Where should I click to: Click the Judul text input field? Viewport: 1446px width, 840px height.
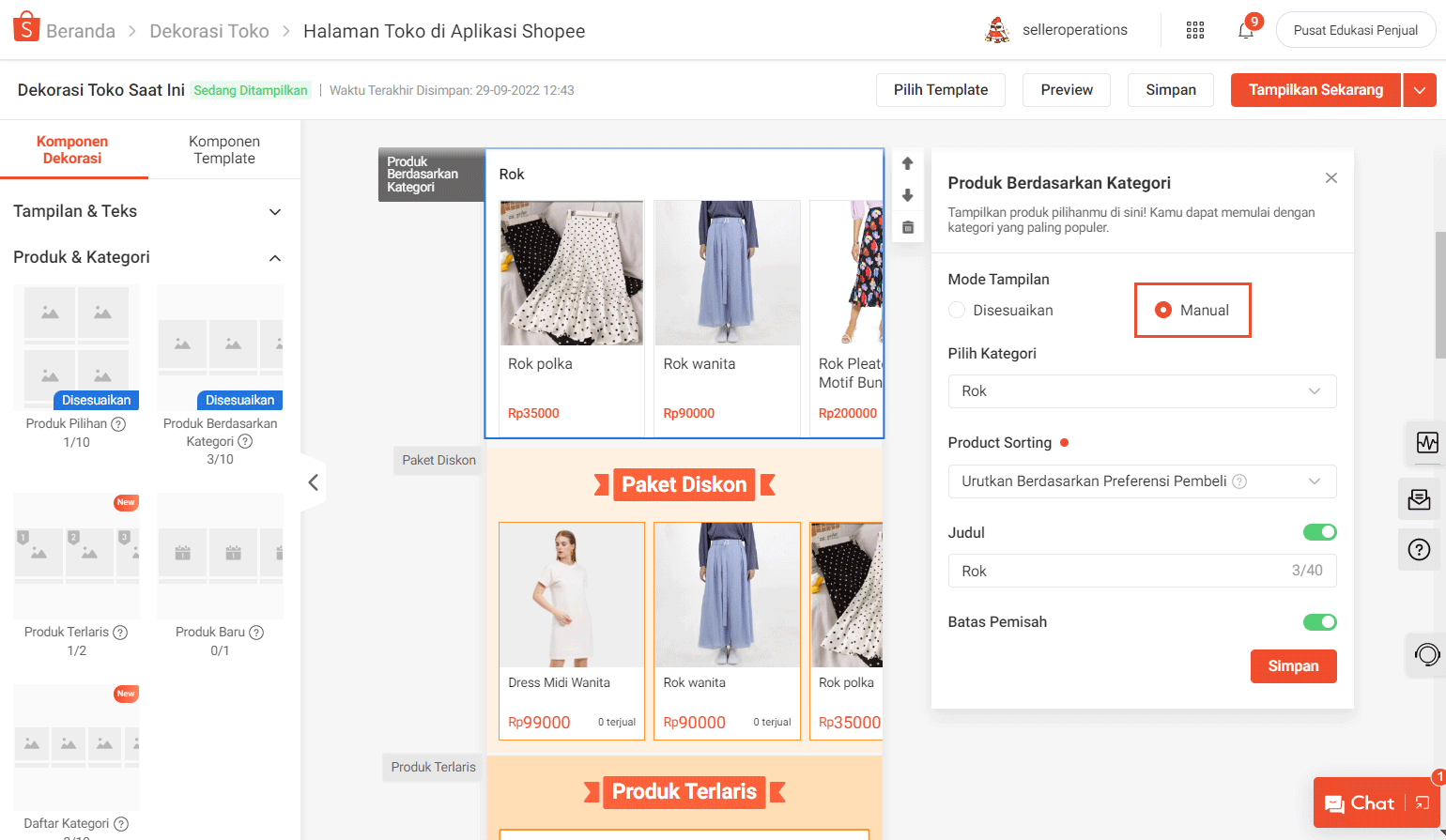click(1117, 571)
